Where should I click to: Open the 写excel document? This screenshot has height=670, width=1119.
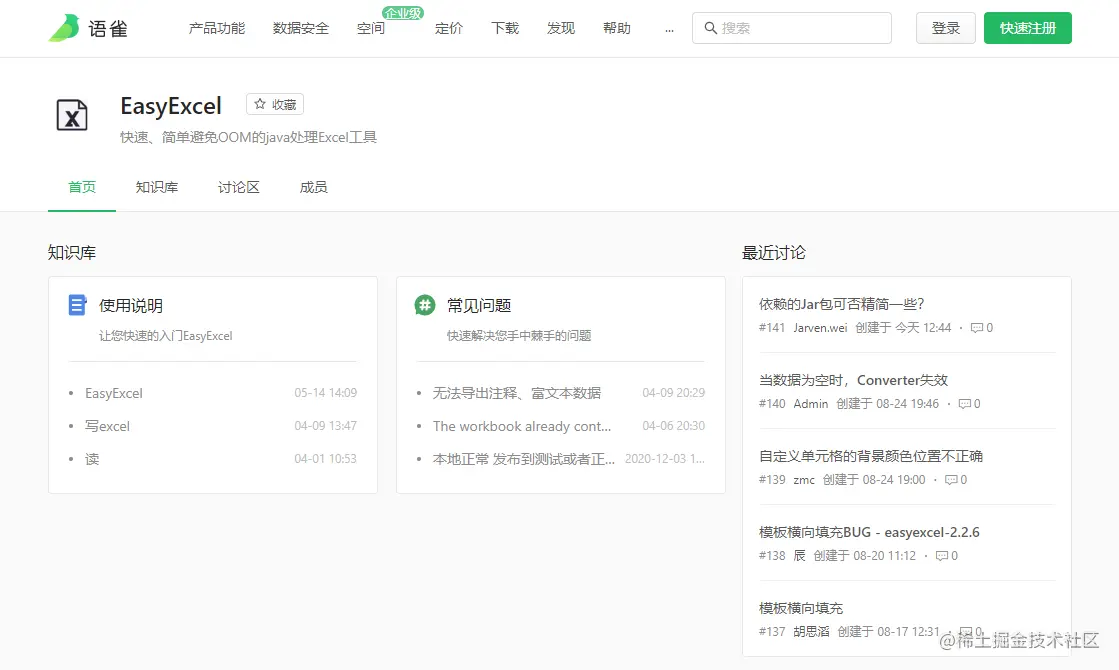[107, 426]
